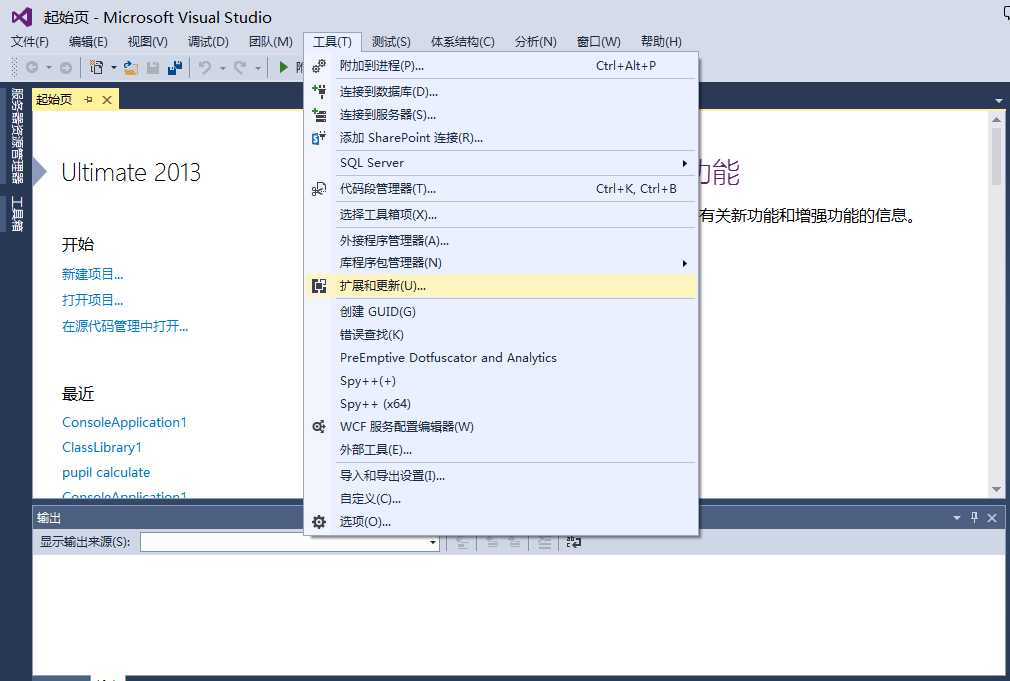Select PreEmptive Dotfuscator and Analytics entry
This screenshot has width=1010, height=681.
[x=502, y=358]
